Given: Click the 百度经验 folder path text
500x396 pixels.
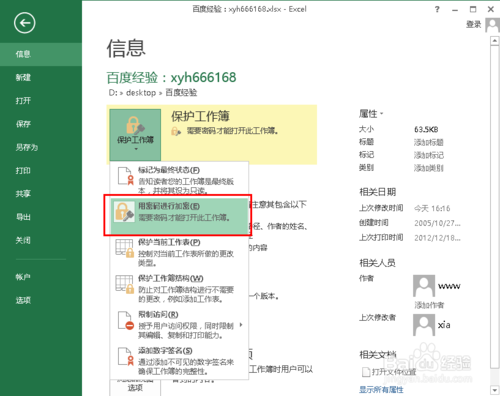Looking at the screenshot, I should coord(181,92).
